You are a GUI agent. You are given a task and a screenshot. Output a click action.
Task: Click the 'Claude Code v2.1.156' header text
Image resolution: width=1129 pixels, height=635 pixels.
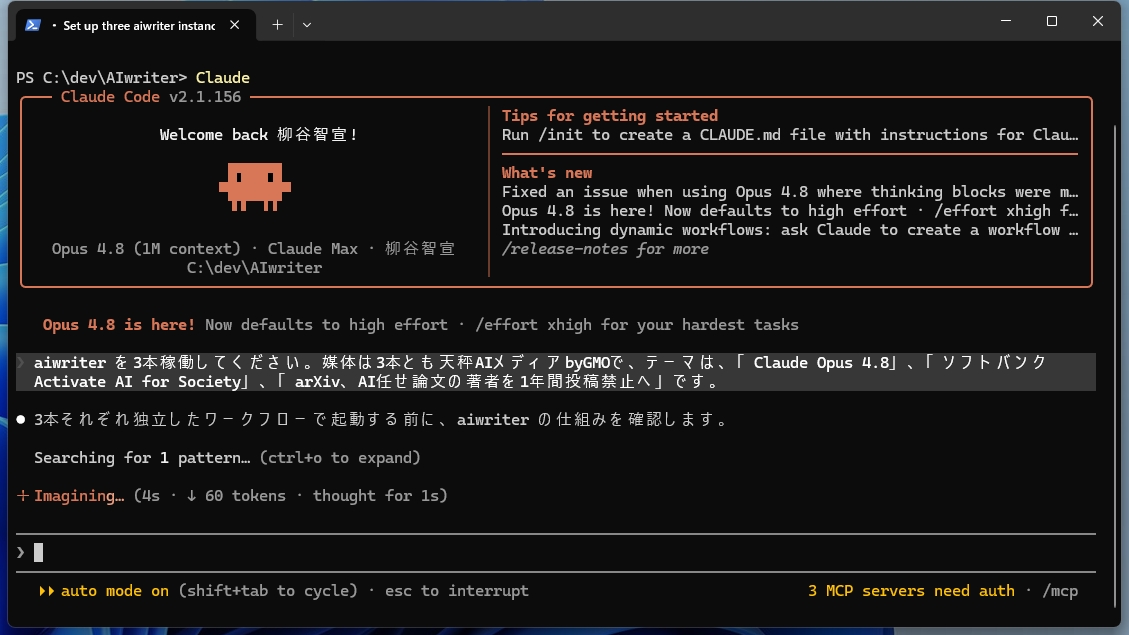tap(150, 97)
